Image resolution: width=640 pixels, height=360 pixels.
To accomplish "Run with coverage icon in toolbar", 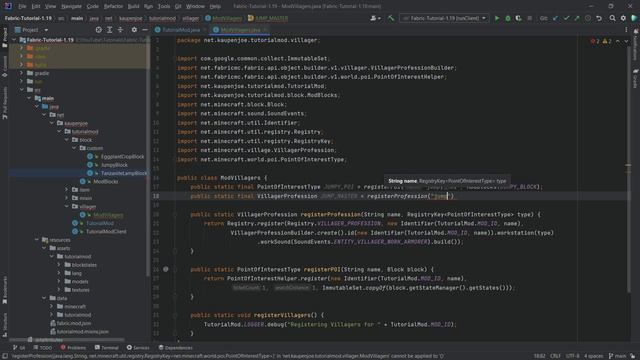I will [518, 18].
